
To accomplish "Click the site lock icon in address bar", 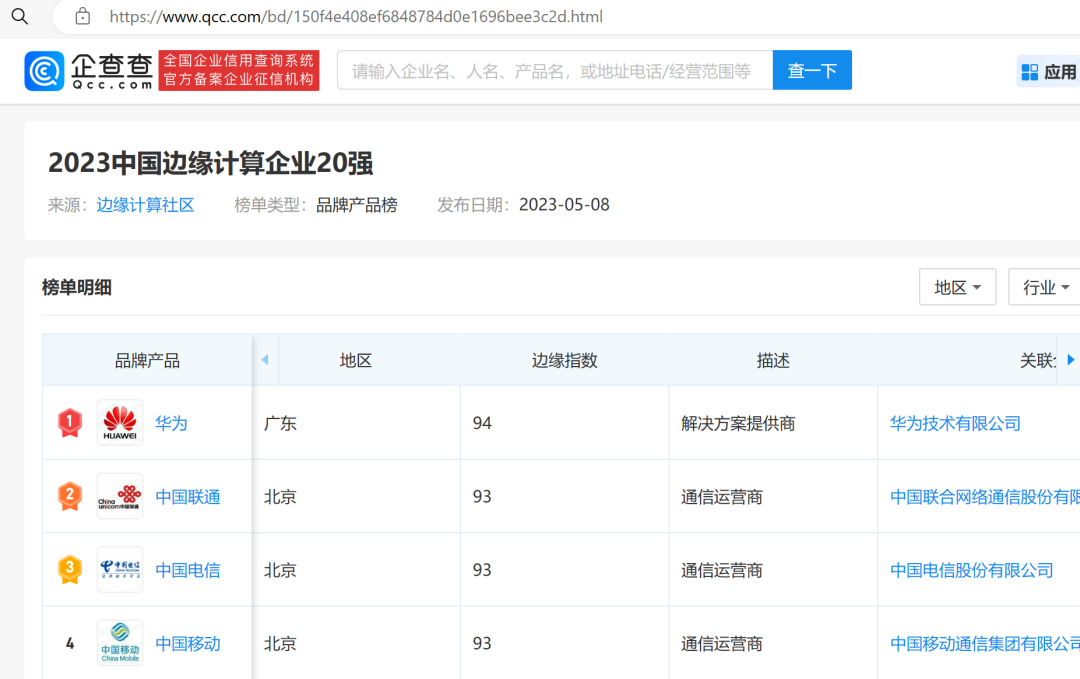I will 83,16.
